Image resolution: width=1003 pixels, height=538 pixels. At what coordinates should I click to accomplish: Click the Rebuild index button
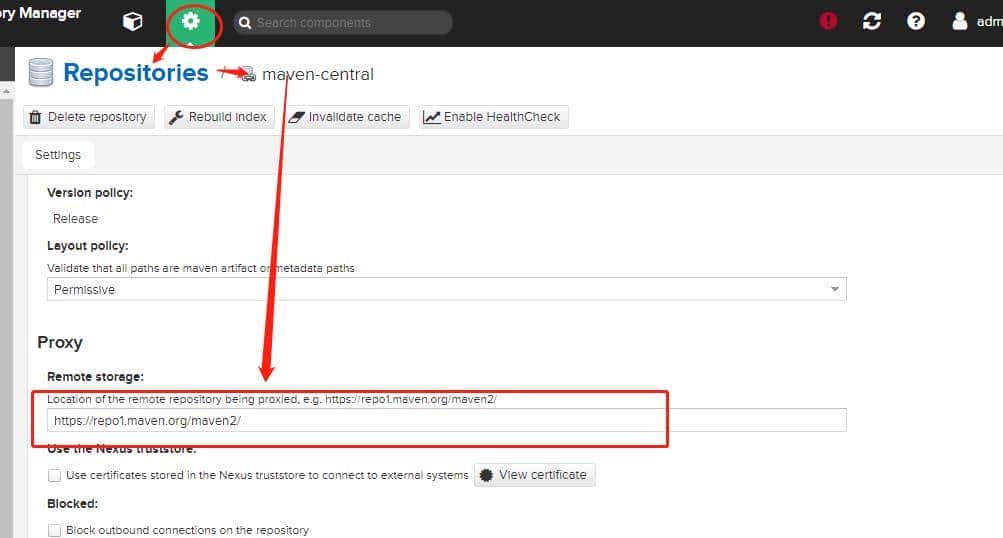tap(219, 117)
